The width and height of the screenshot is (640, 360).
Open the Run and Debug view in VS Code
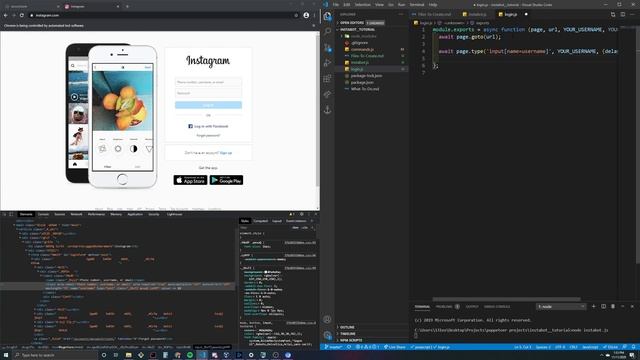(327, 63)
